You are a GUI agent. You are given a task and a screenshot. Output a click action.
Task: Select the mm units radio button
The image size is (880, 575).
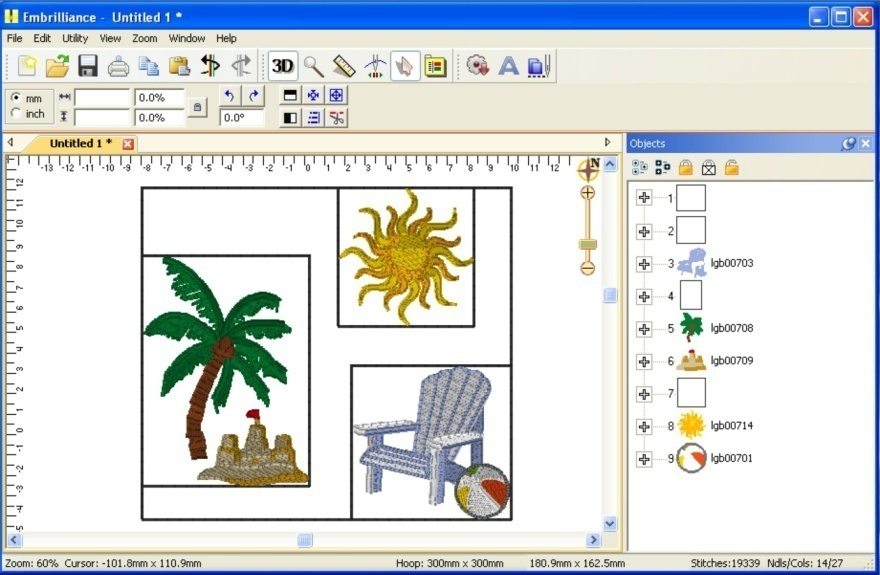[x=17, y=98]
